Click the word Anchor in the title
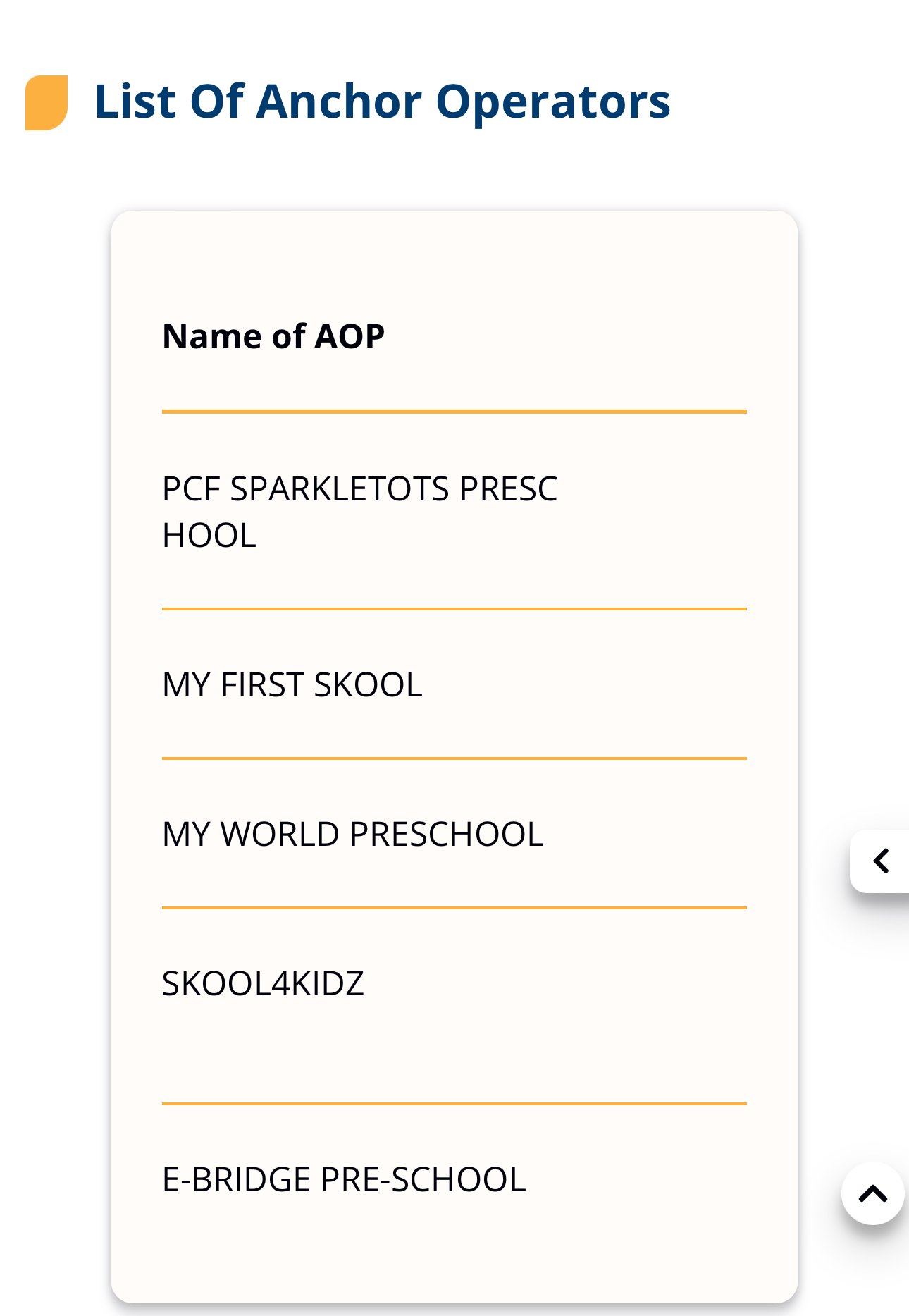 pos(339,102)
